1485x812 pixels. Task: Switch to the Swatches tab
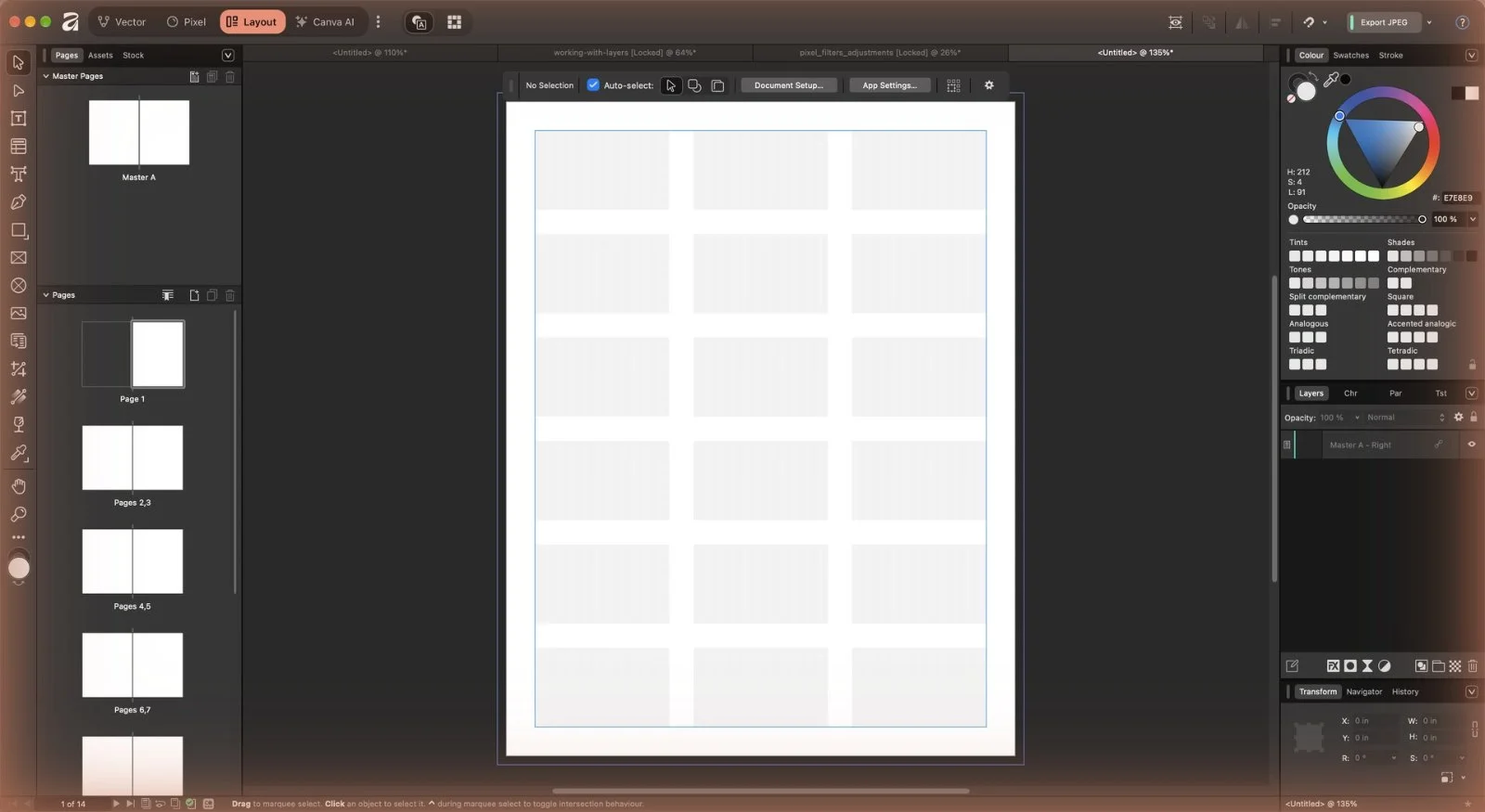(1350, 56)
